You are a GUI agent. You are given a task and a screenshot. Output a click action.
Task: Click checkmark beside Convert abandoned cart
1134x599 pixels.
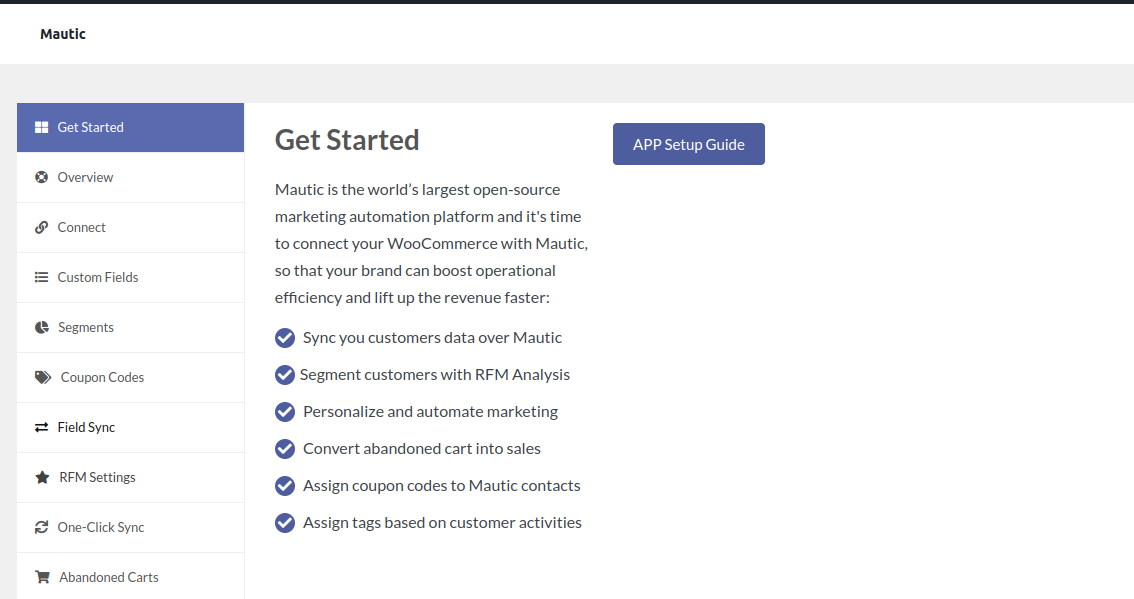[x=285, y=449]
